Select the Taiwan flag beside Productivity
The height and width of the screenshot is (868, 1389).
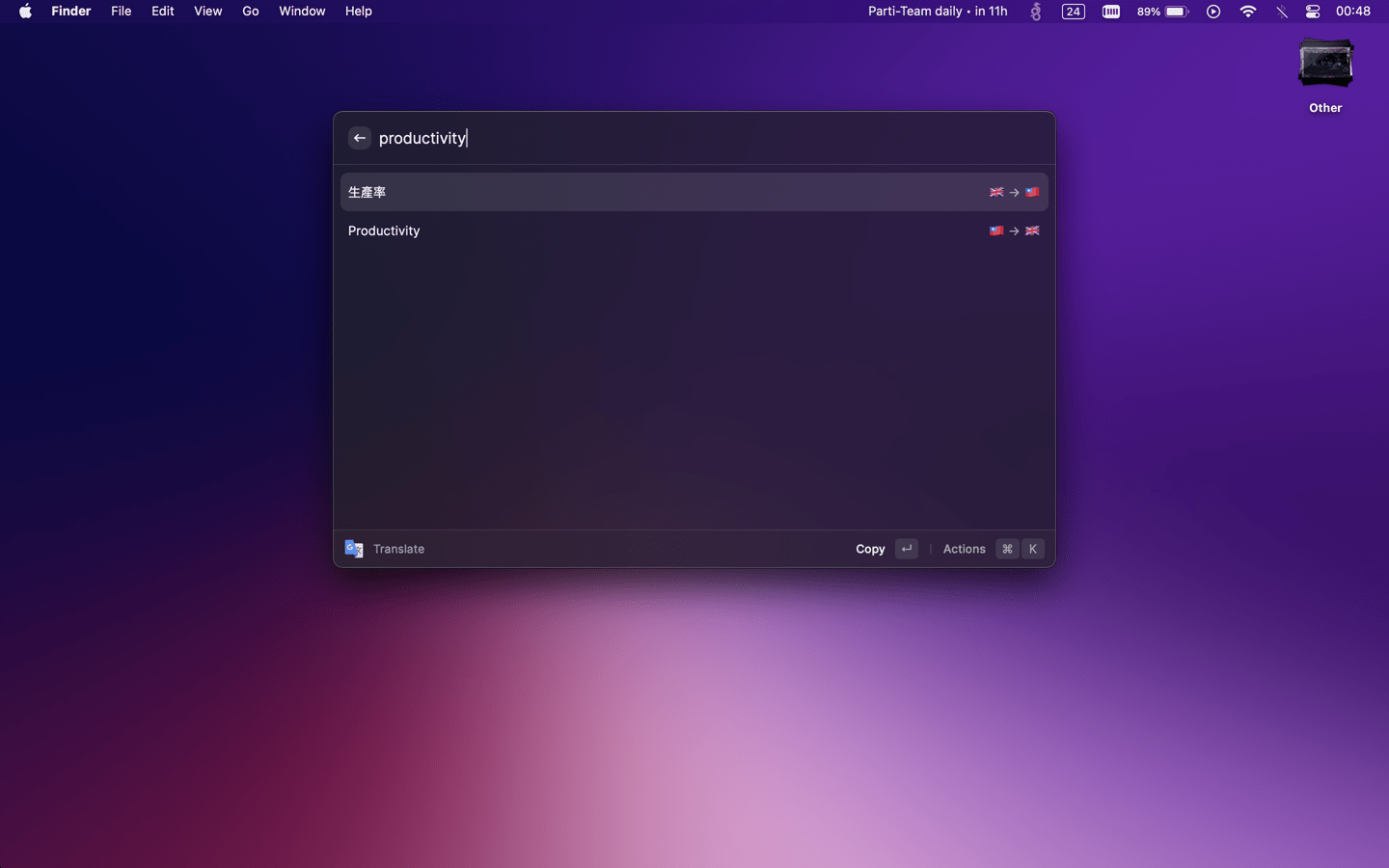pyautogui.click(x=996, y=231)
